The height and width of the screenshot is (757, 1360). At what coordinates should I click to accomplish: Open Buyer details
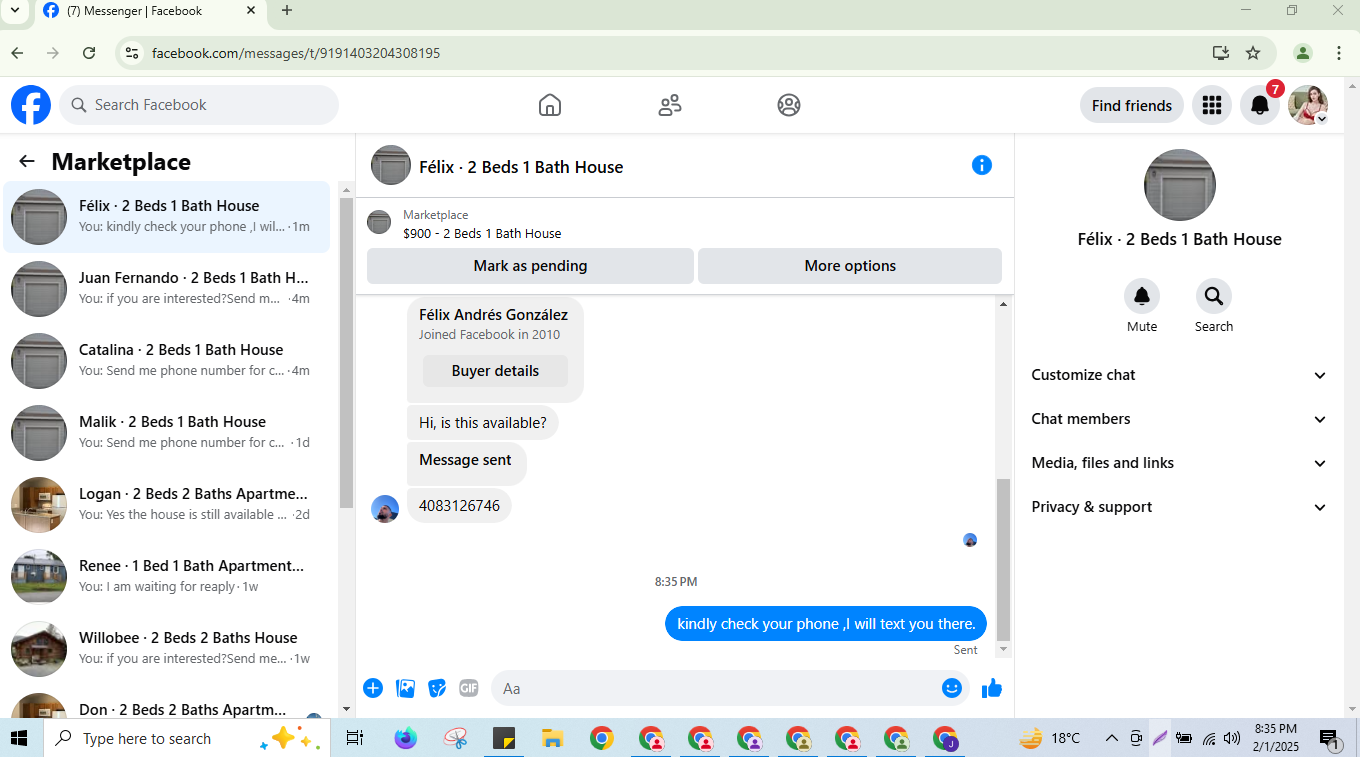495,371
